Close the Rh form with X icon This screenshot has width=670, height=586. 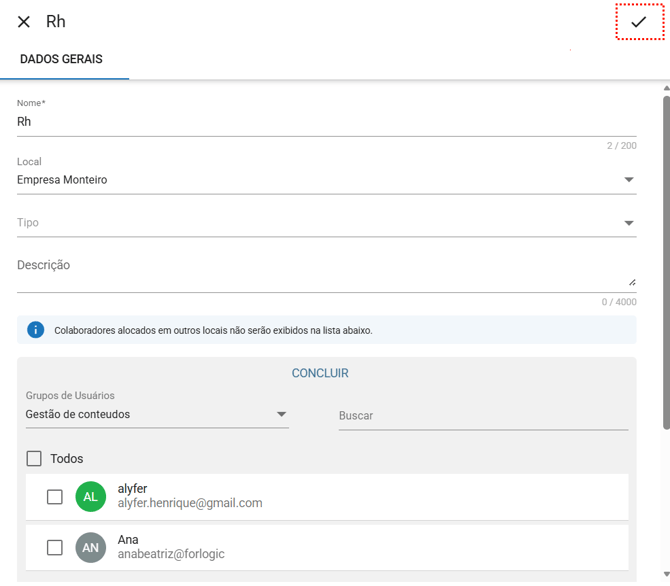click(24, 22)
